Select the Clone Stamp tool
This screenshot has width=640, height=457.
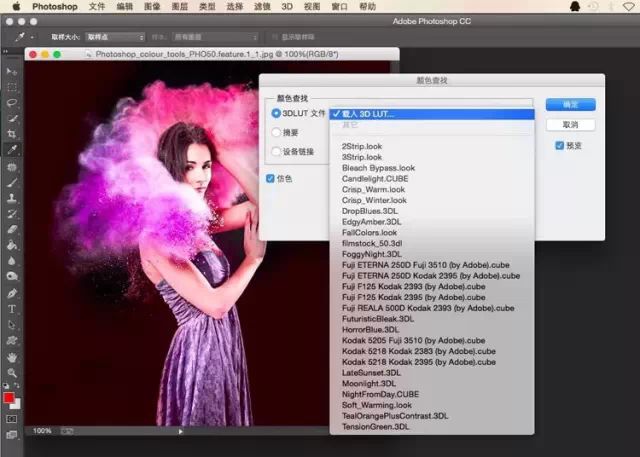coord(12,198)
